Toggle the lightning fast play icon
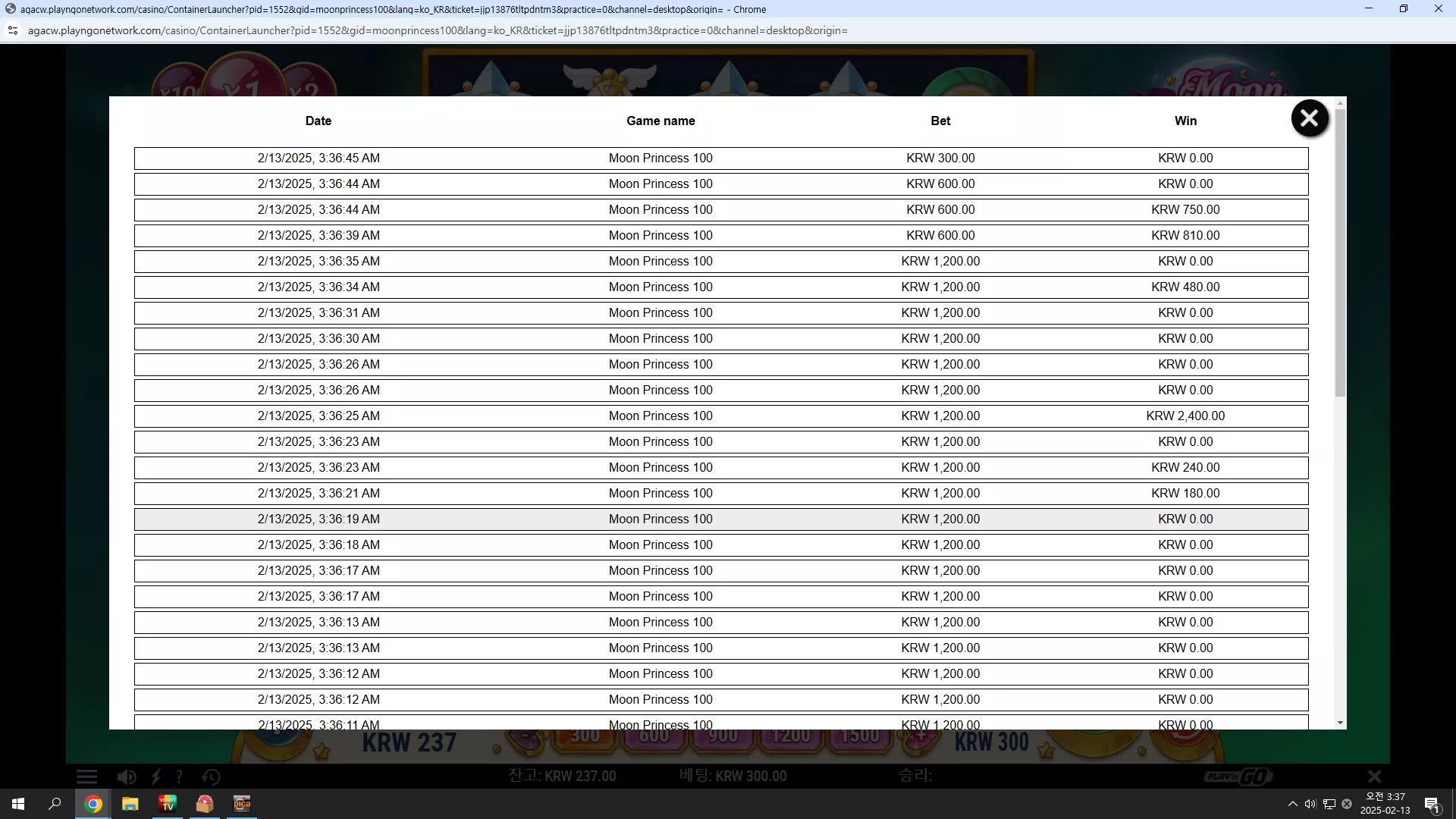1456x819 pixels. (x=155, y=777)
